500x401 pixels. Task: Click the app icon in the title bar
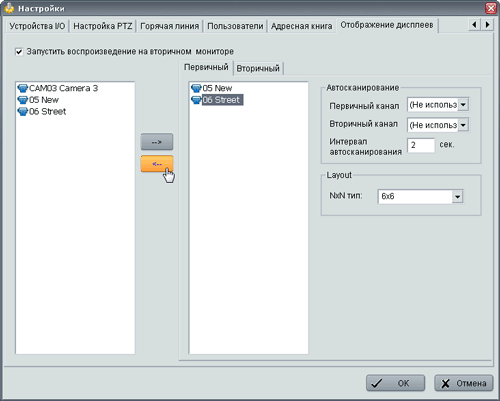click(9, 8)
